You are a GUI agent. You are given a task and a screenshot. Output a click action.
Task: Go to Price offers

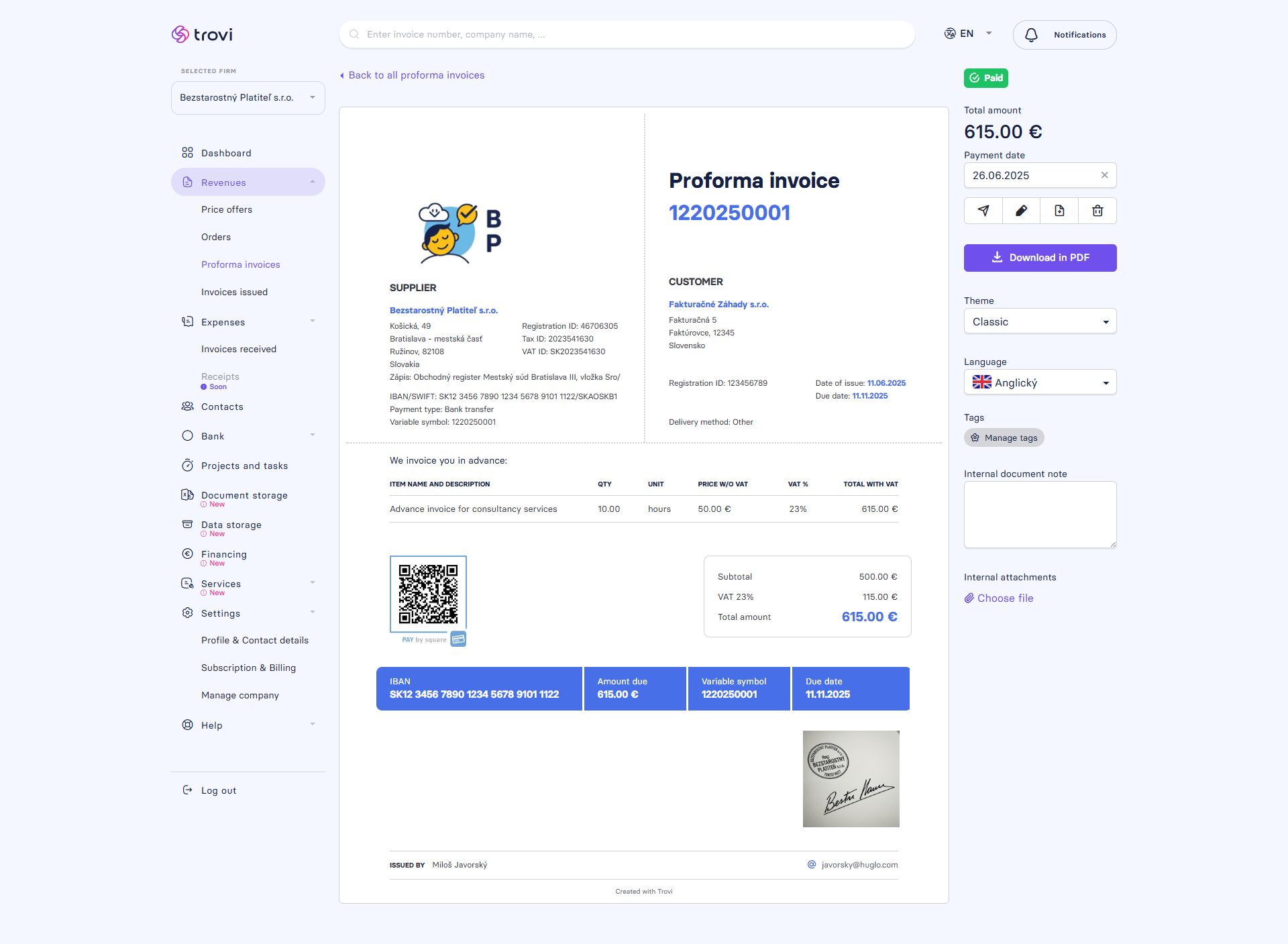click(227, 209)
